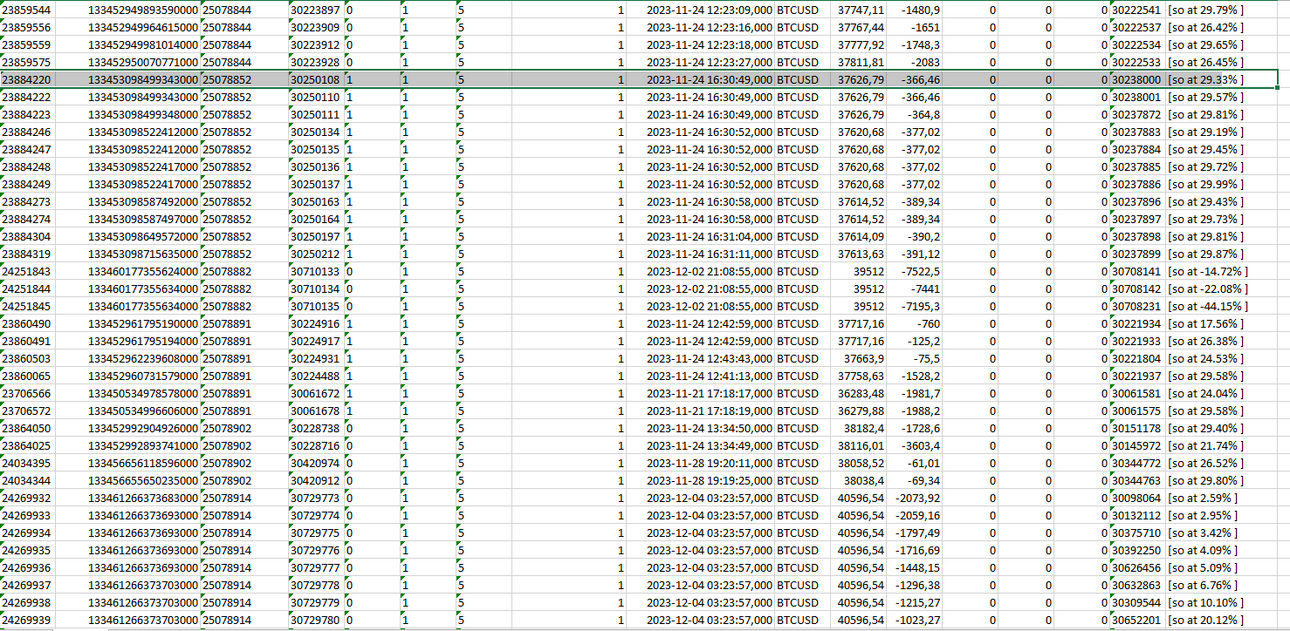The height and width of the screenshot is (631, 1290).
Task: Select price 37614,09
Action: tap(859, 236)
